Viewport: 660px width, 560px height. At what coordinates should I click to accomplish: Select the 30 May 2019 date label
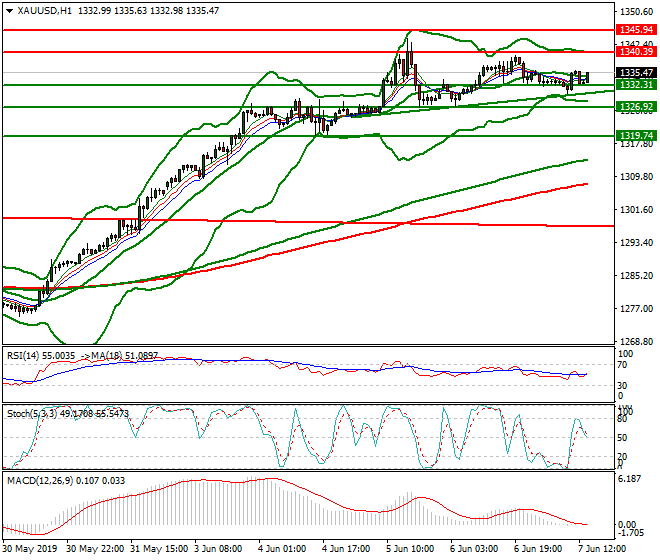pyautogui.click(x=32, y=549)
